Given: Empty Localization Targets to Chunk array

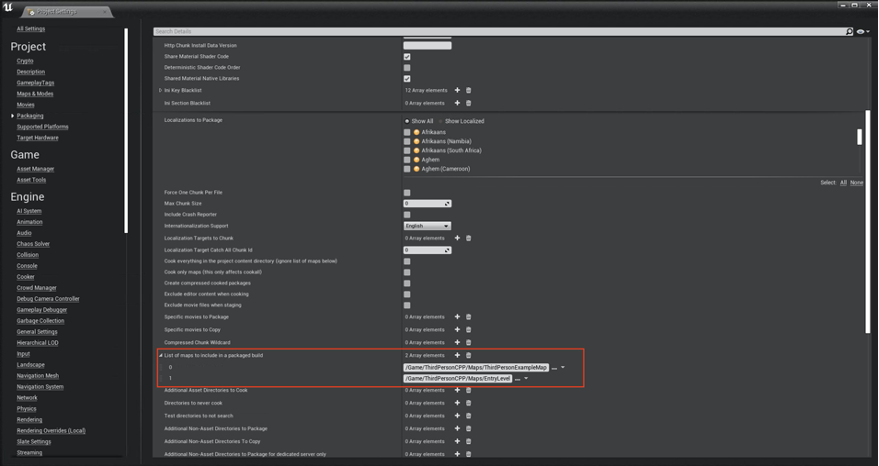Looking at the screenshot, I should tap(469, 238).
